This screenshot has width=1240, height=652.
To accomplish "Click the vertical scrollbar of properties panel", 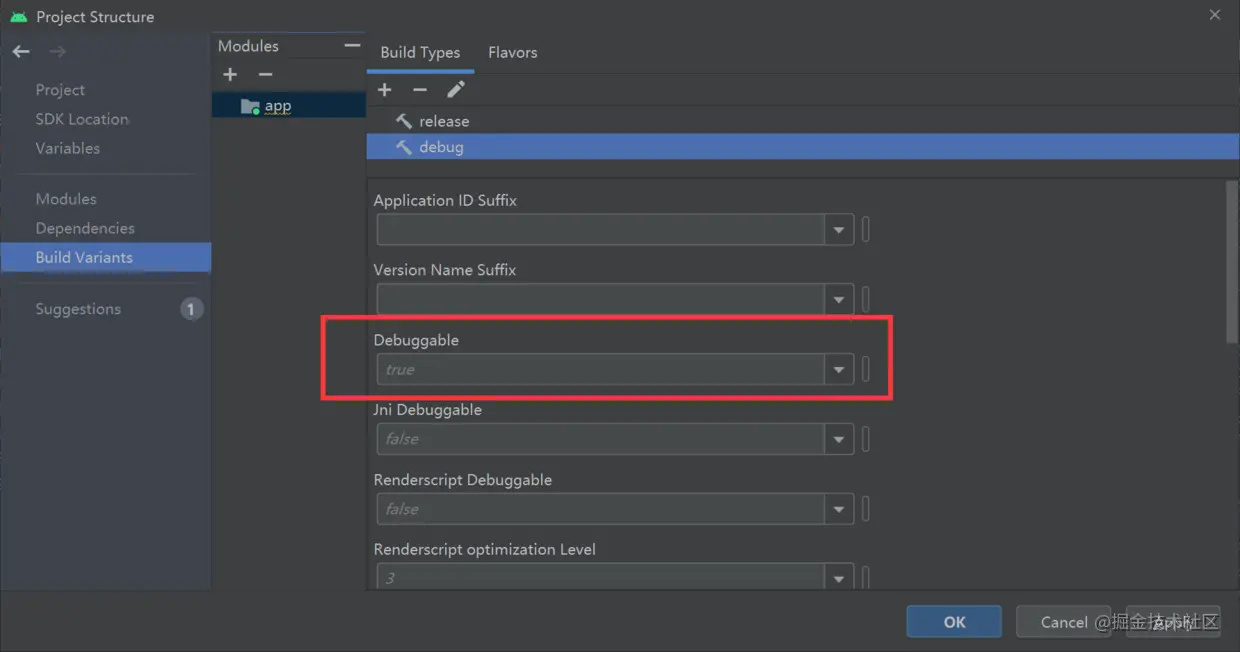I will point(1232,262).
